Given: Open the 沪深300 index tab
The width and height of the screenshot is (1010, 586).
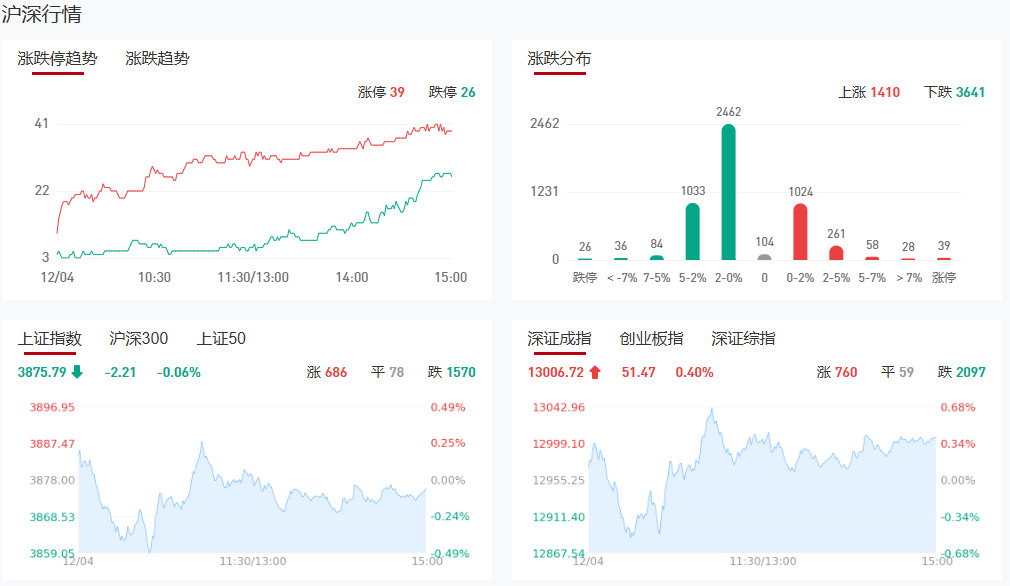Looking at the screenshot, I should click(x=138, y=339).
